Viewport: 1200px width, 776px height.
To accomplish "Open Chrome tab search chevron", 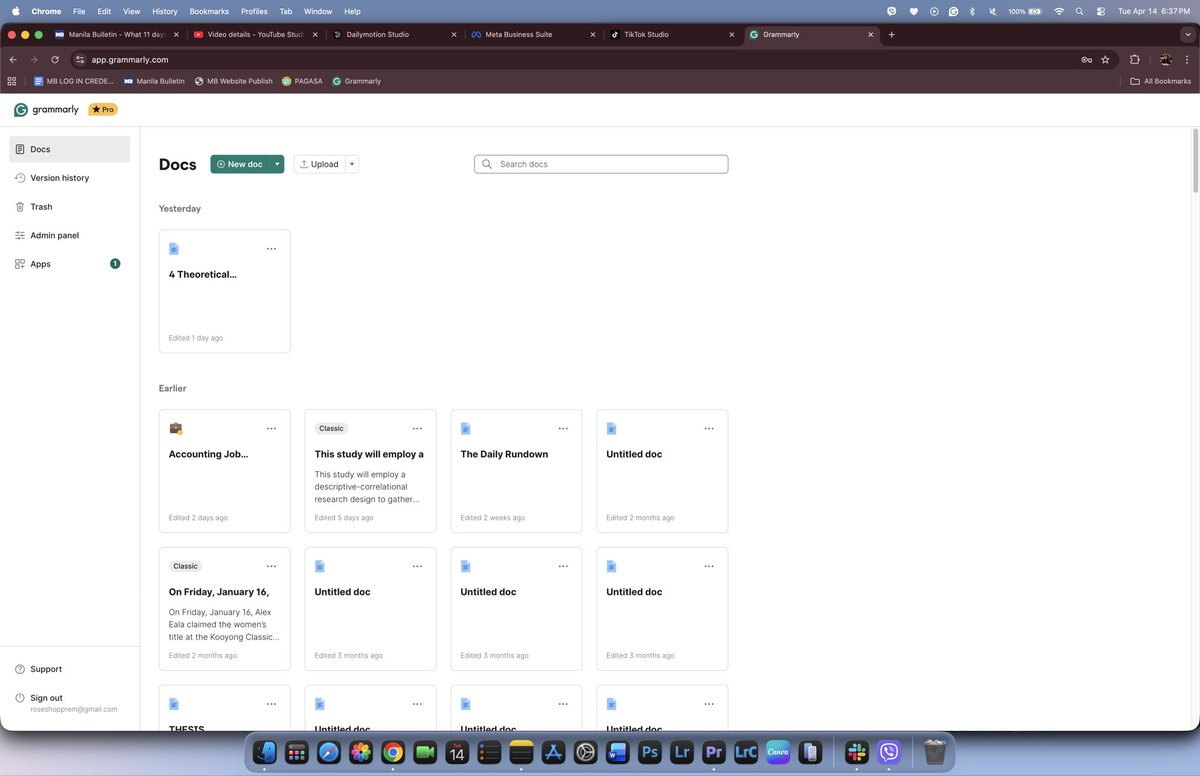I will point(1186,34).
